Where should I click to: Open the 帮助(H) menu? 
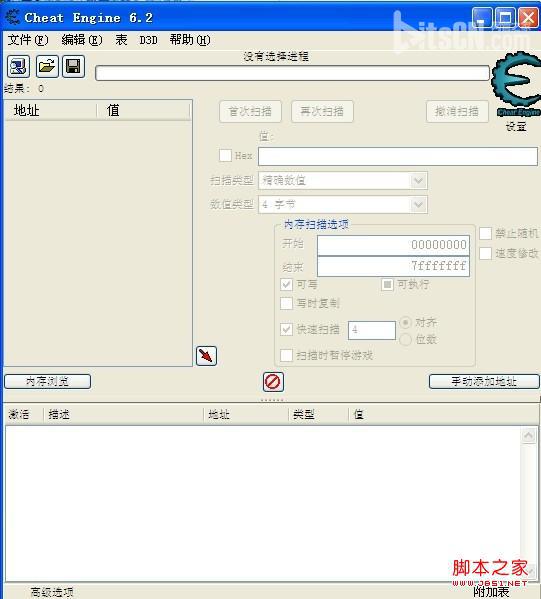(190, 40)
